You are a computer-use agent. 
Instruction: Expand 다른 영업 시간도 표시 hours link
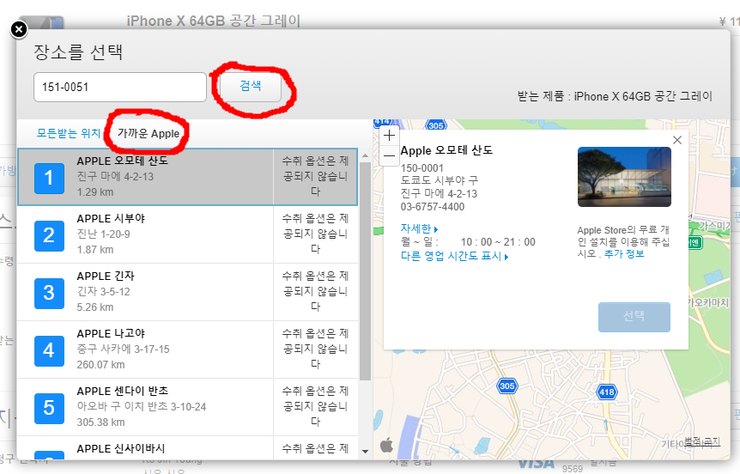coord(454,256)
